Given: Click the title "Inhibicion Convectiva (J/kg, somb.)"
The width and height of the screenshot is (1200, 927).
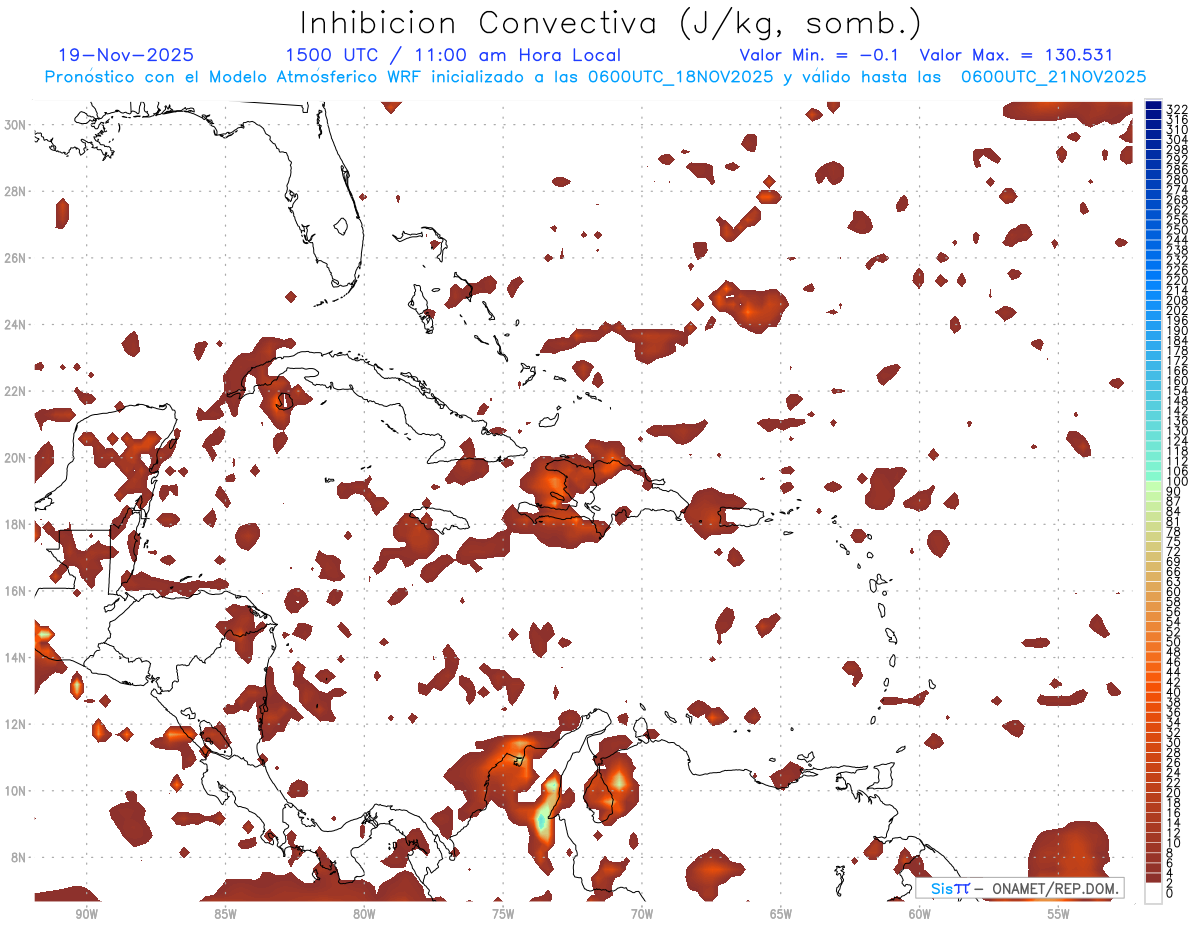Looking at the screenshot, I should click(x=611, y=24).
